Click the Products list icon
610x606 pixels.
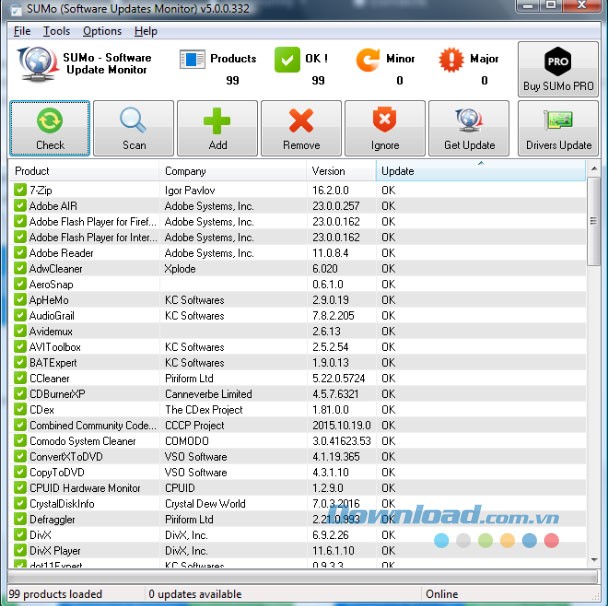192,60
